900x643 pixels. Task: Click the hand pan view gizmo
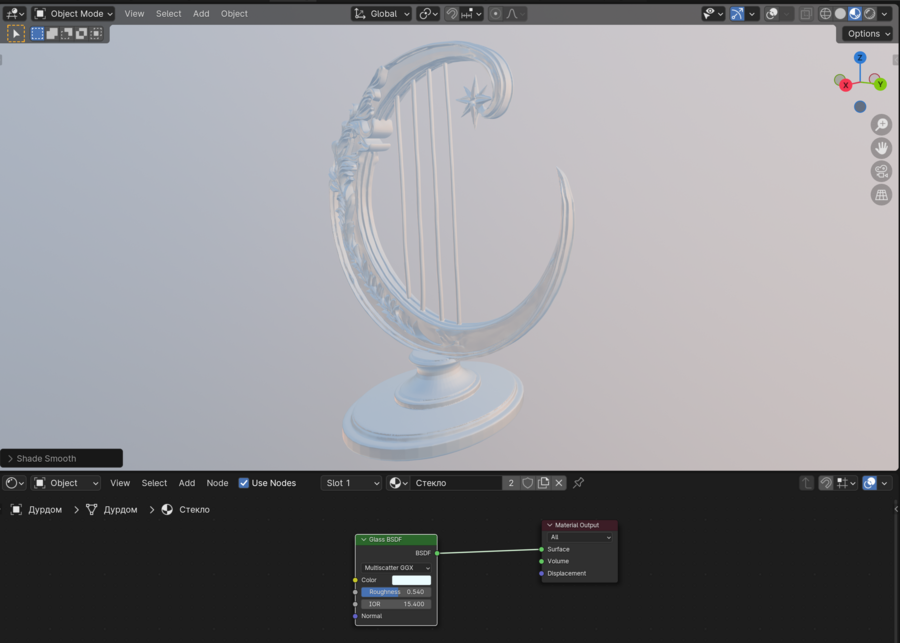point(881,147)
